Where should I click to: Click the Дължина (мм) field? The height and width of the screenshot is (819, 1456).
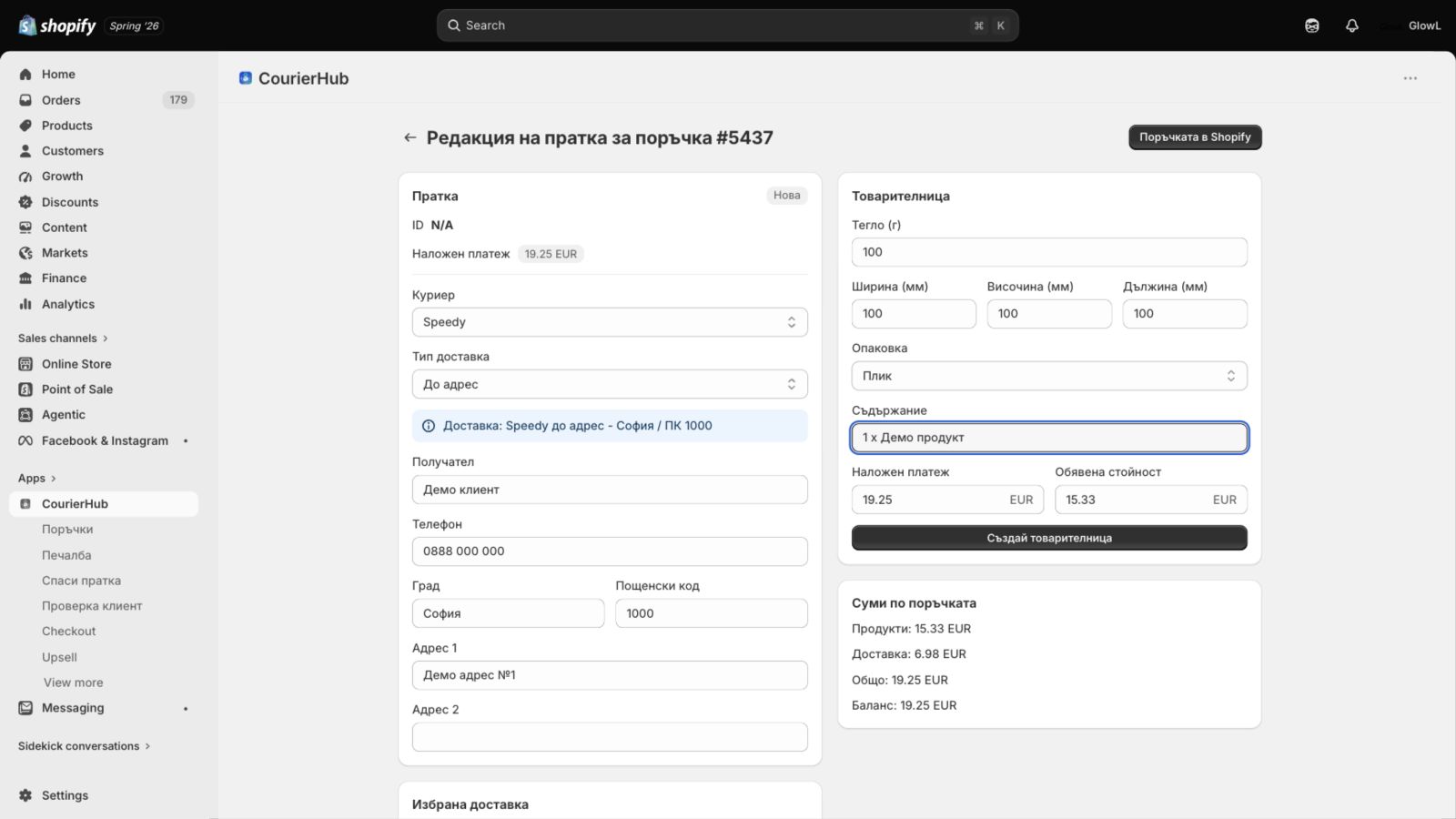tap(1185, 314)
